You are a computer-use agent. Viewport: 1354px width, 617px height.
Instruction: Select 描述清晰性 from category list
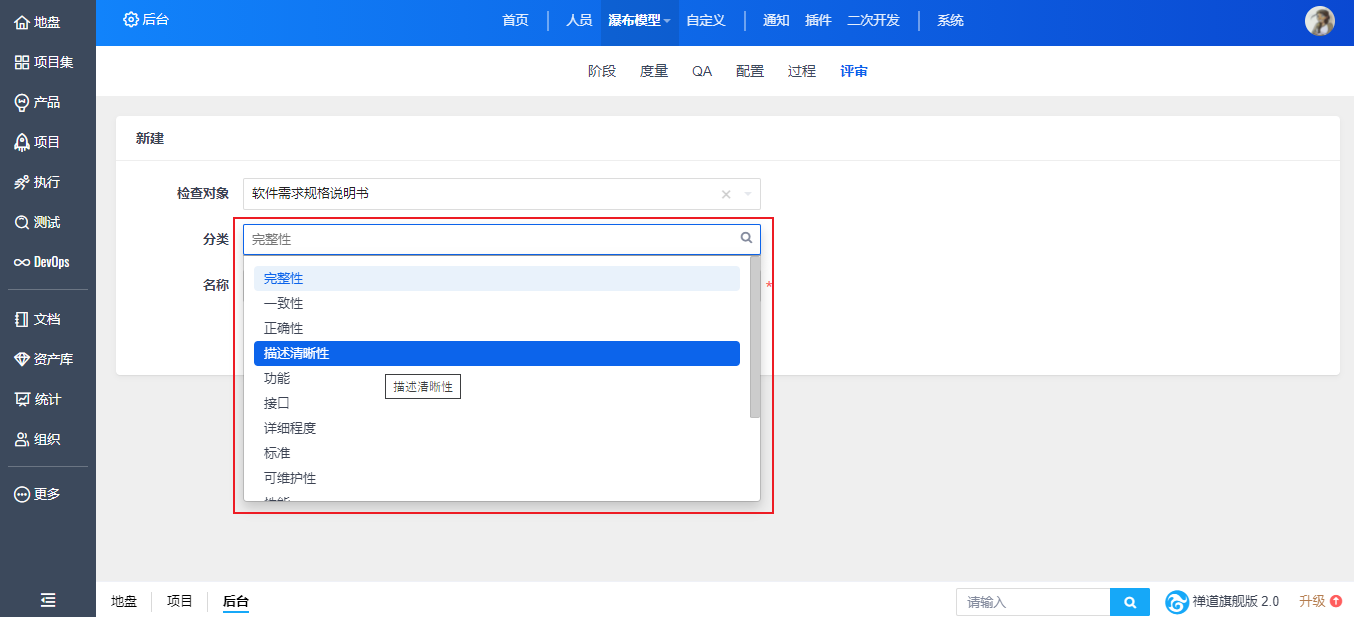click(497, 353)
